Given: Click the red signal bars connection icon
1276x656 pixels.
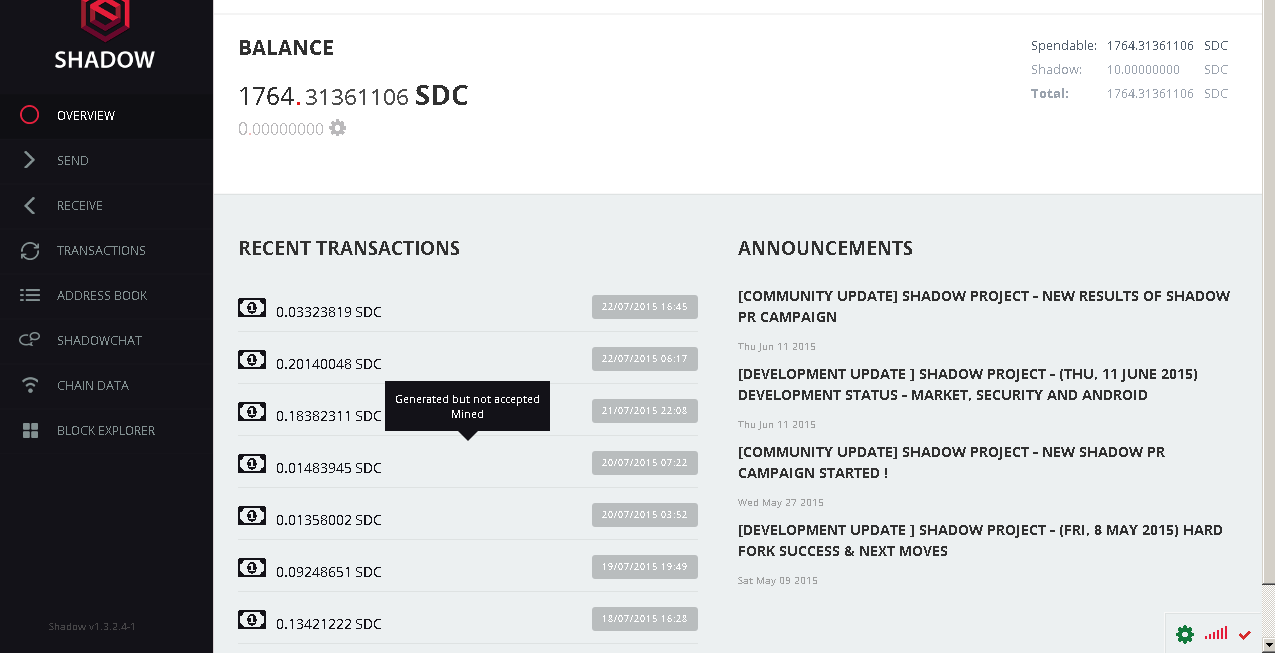Looking at the screenshot, I should coord(1215,634).
